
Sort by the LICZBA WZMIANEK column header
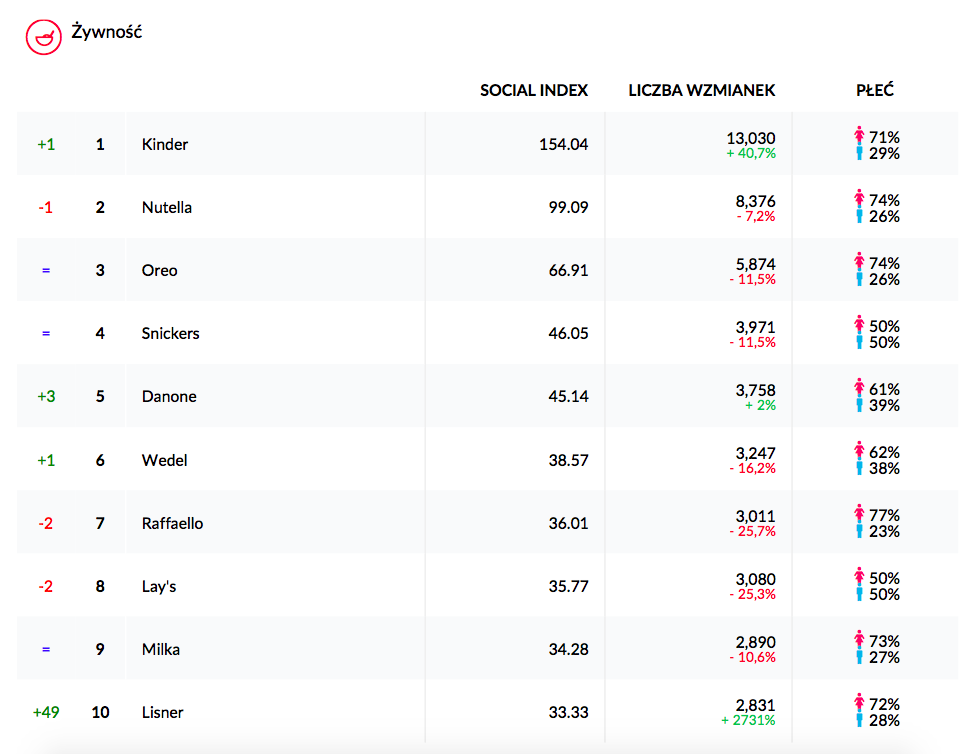[x=702, y=90]
